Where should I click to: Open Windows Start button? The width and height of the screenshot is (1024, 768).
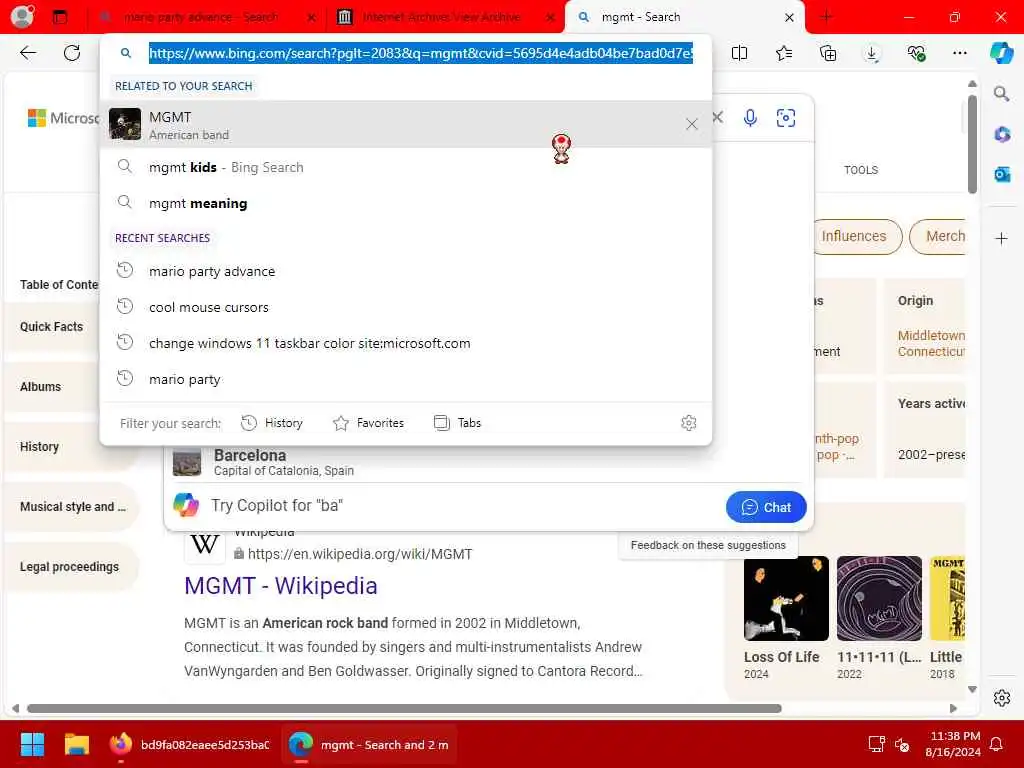pos(32,744)
